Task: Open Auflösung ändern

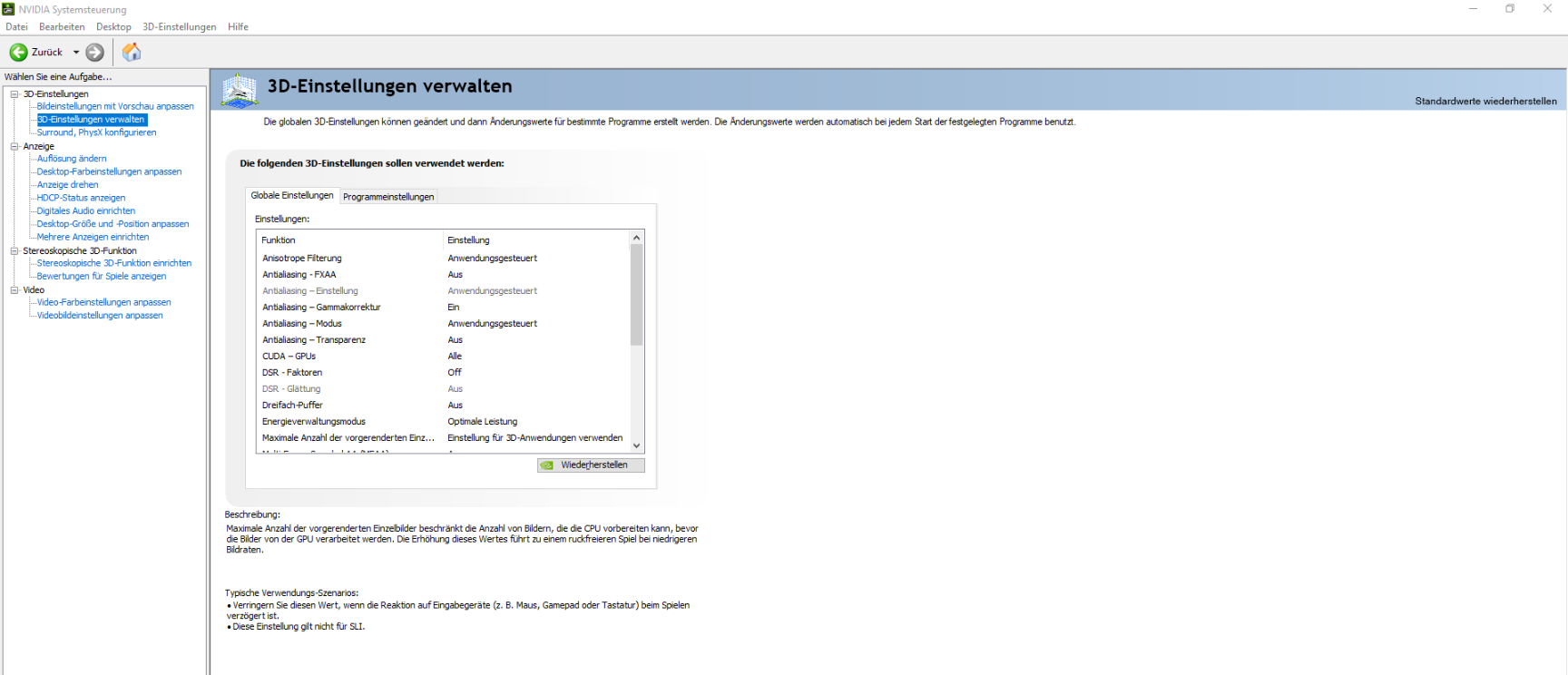Action: [72, 159]
